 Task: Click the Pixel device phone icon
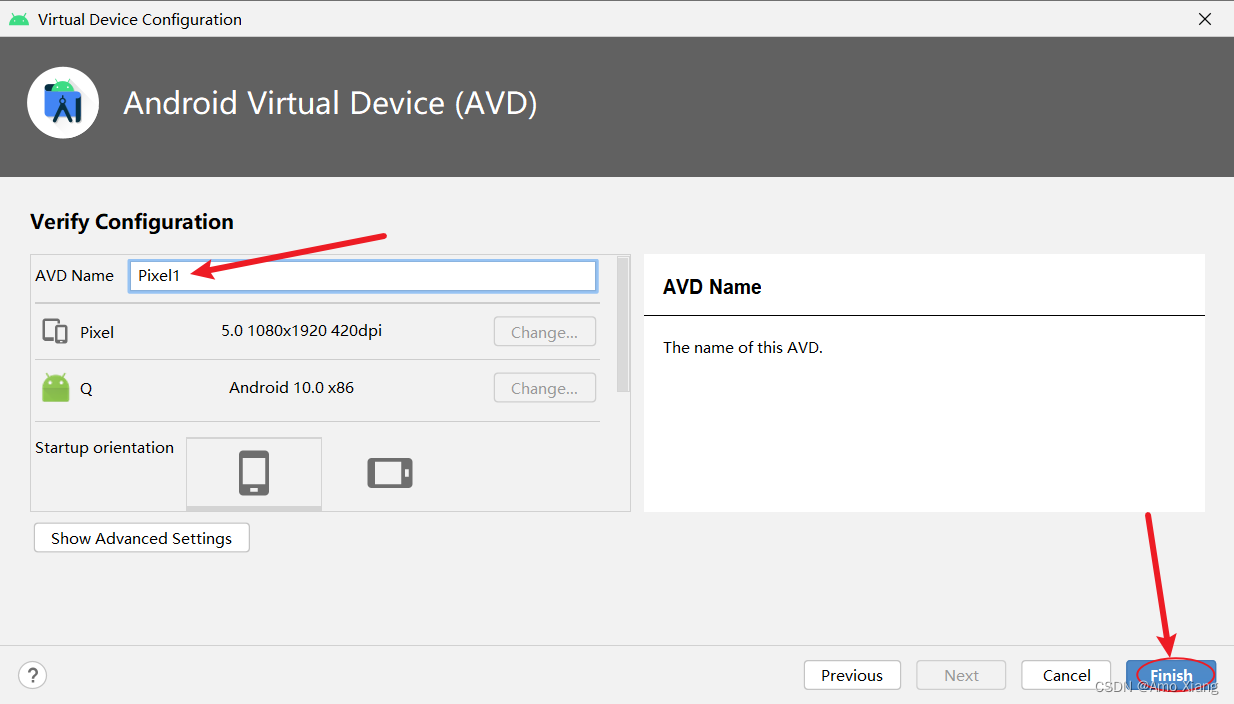pos(55,332)
